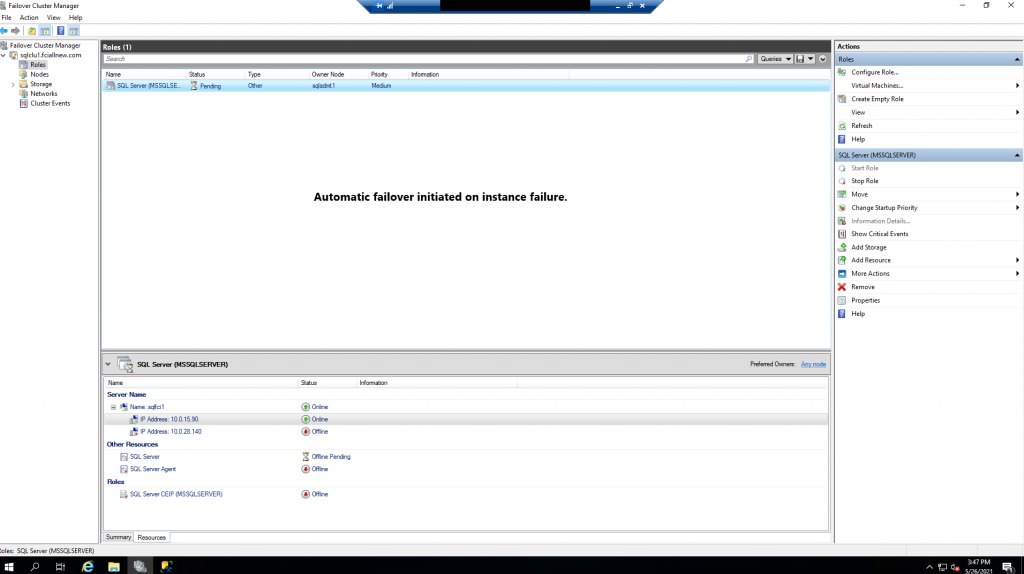Select SQL Server CEIP (MSSQLSERVER) role
Viewport: 1024px width, 574px height.
point(176,494)
